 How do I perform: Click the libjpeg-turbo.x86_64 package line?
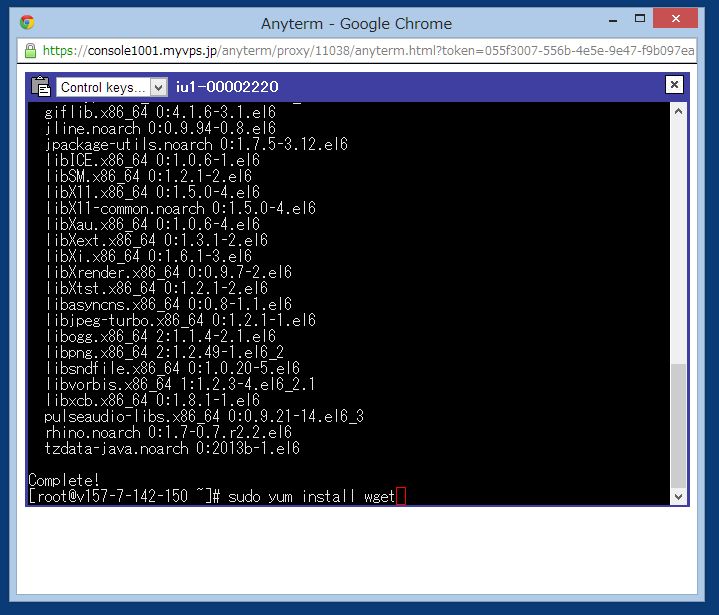(x=180, y=320)
